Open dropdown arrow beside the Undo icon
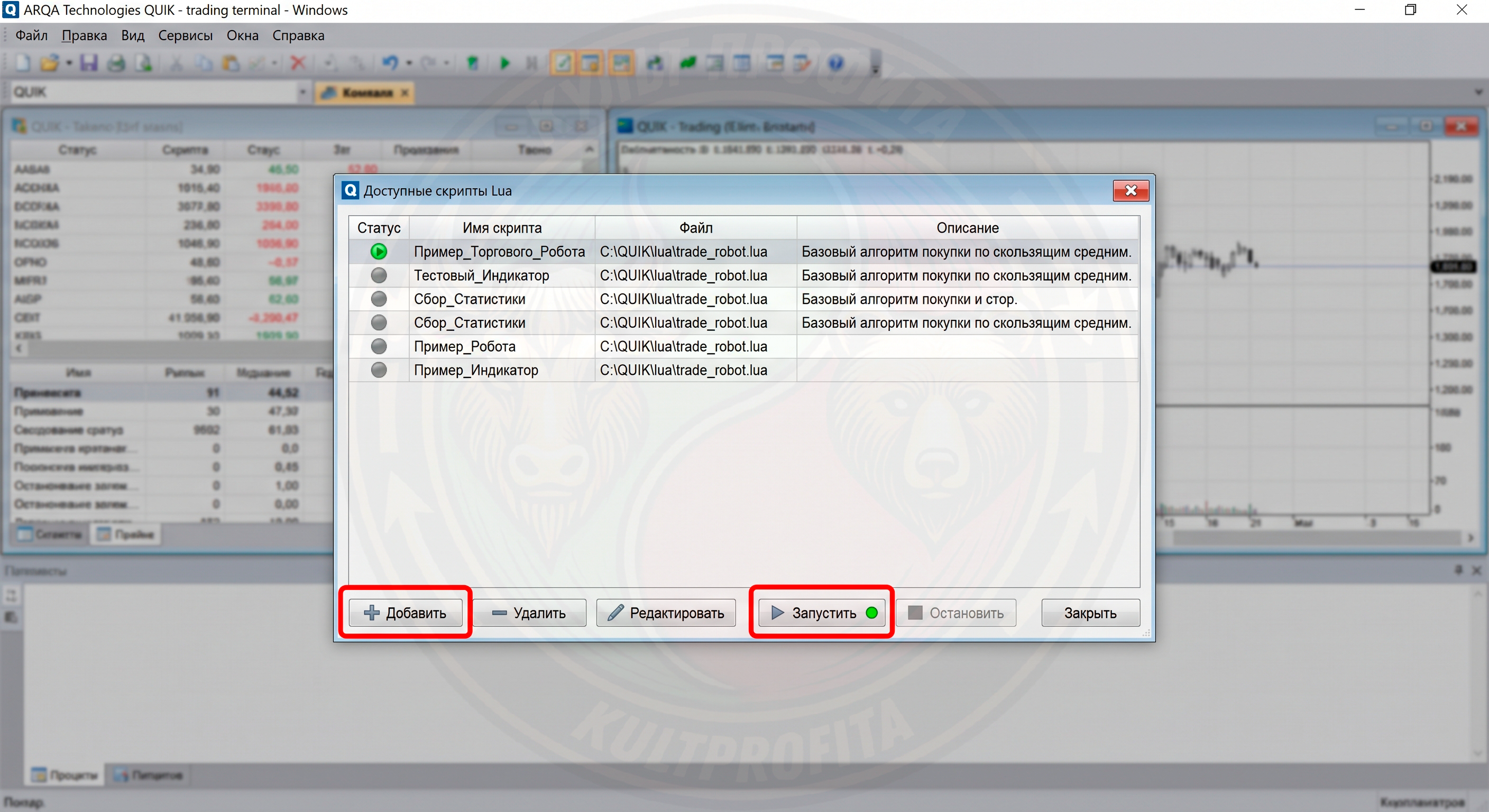The width and height of the screenshot is (1489, 812). (409, 63)
